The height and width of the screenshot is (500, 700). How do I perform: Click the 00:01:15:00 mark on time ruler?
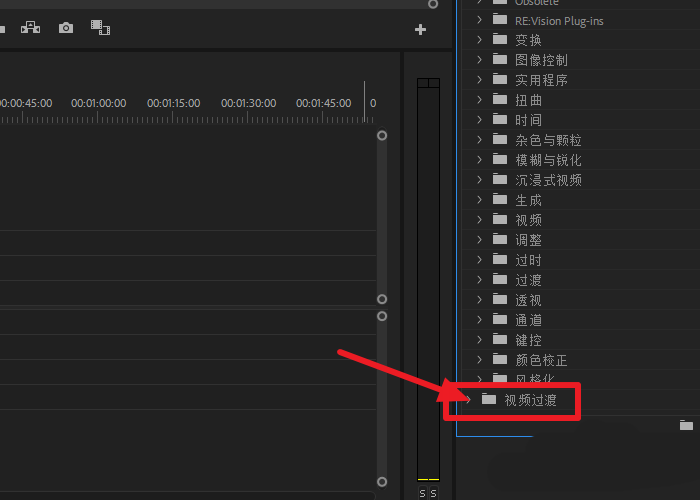tap(173, 104)
